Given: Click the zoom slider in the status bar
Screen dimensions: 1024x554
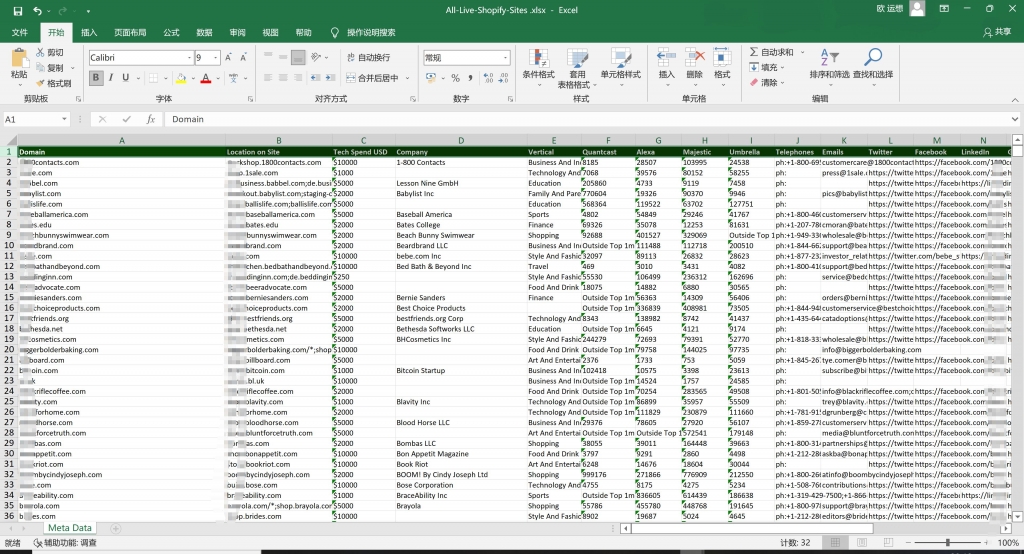Looking at the screenshot, I should [948, 543].
